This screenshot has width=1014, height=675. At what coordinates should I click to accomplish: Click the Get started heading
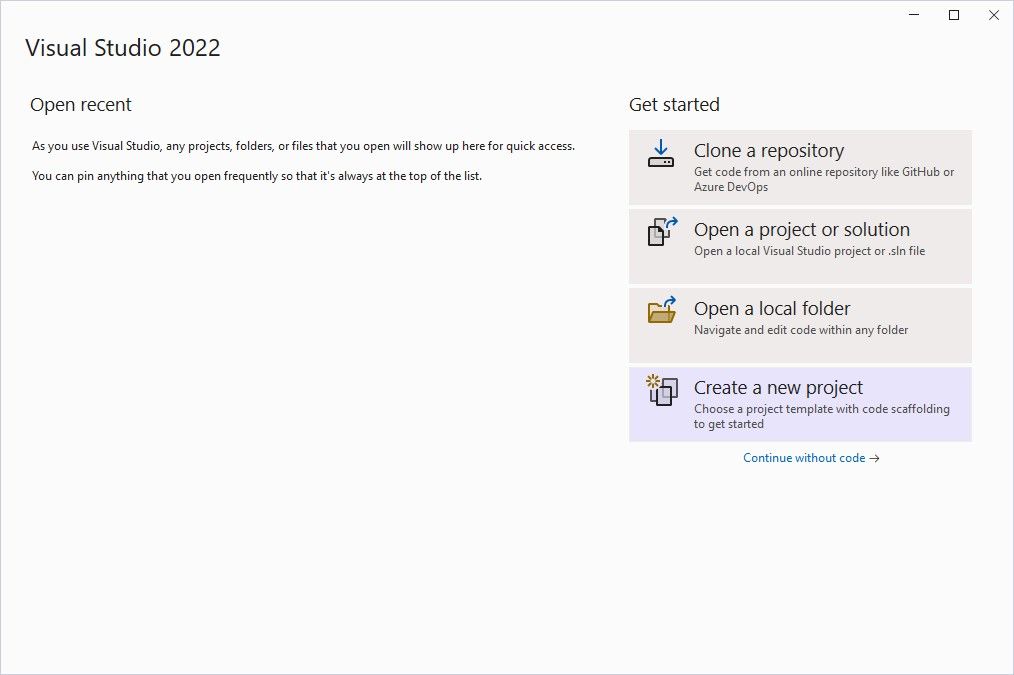point(673,104)
